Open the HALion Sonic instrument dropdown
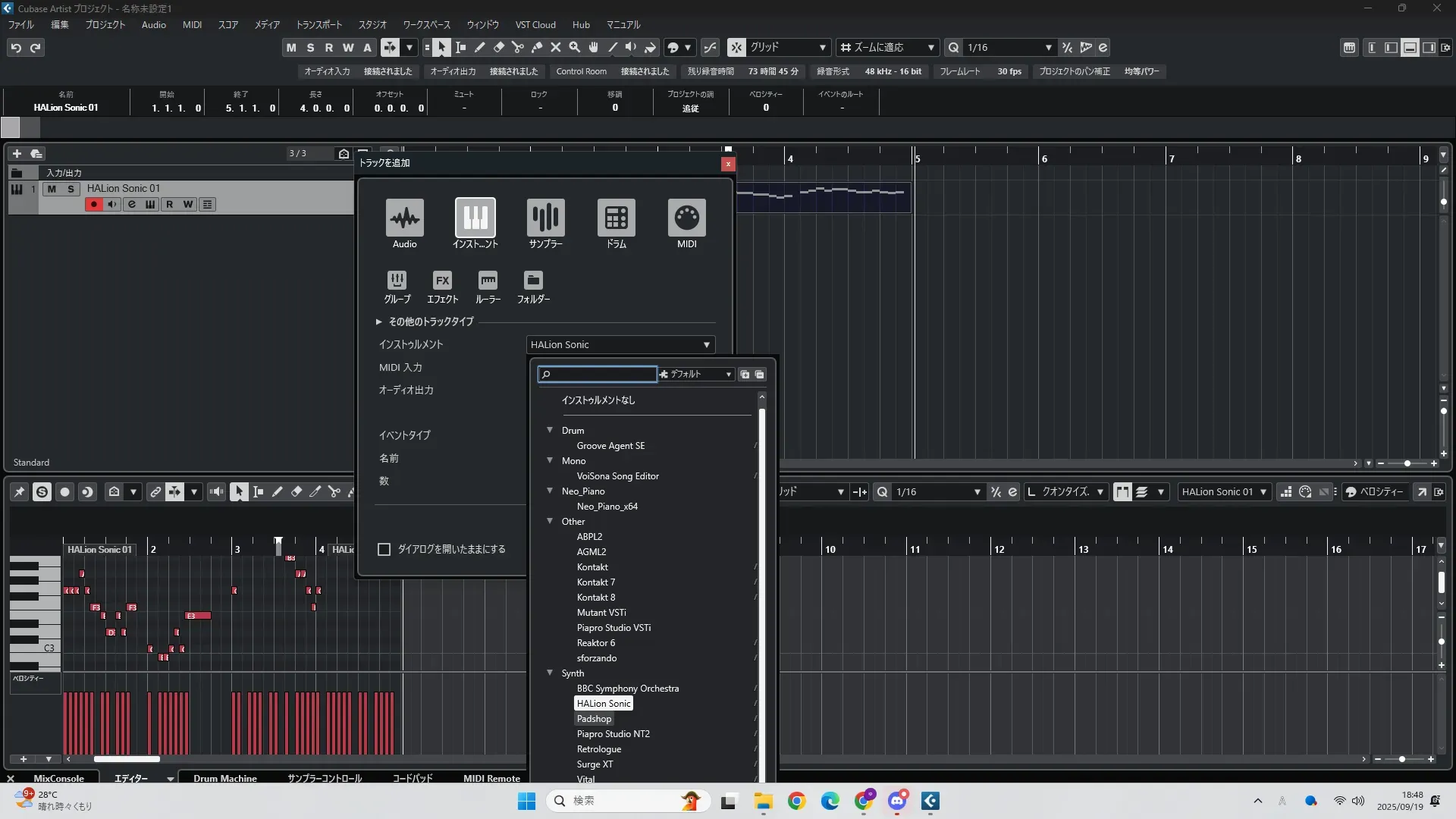The image size is (1456, 819). [x=620, y=345]
